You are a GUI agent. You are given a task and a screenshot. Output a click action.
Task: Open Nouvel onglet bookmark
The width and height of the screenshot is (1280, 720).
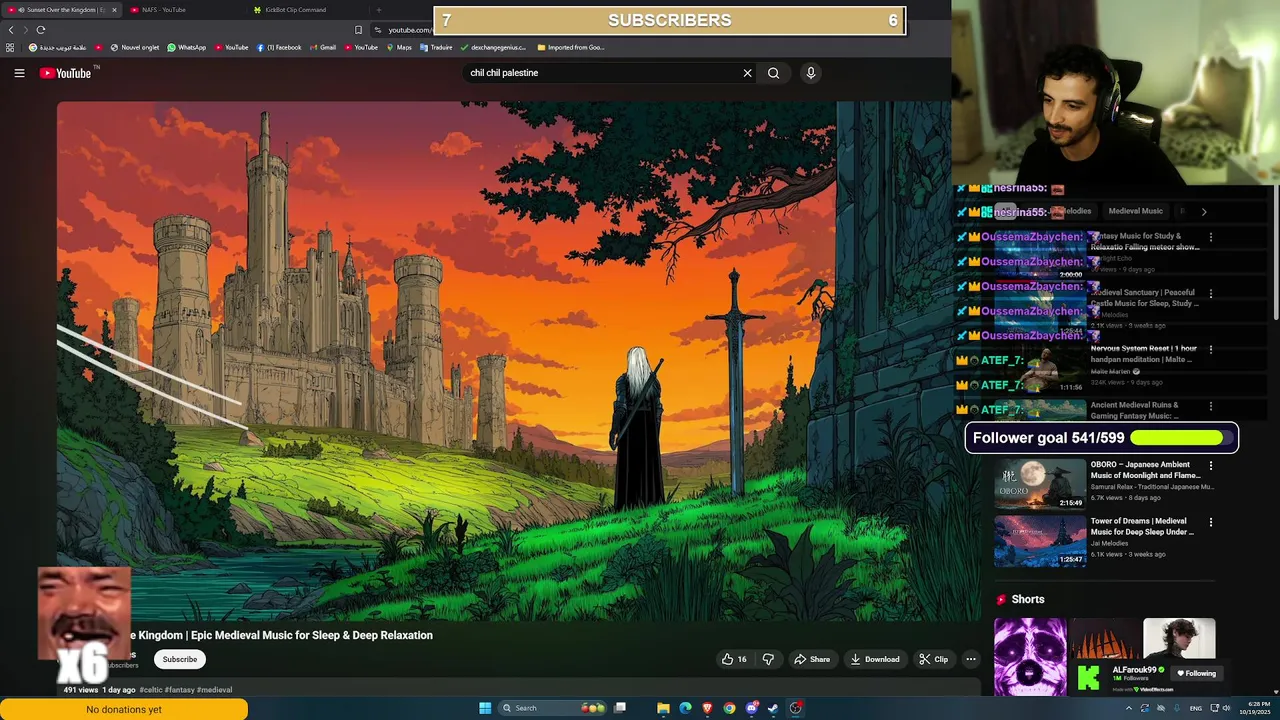click(135, 47)
